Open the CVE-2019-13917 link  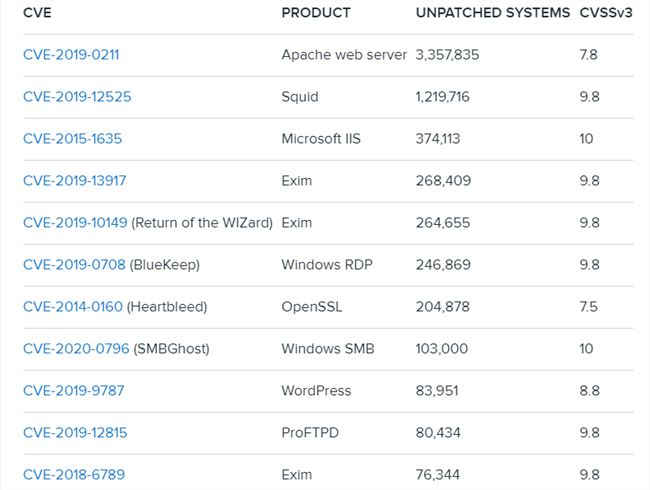(x=75, y=181)
